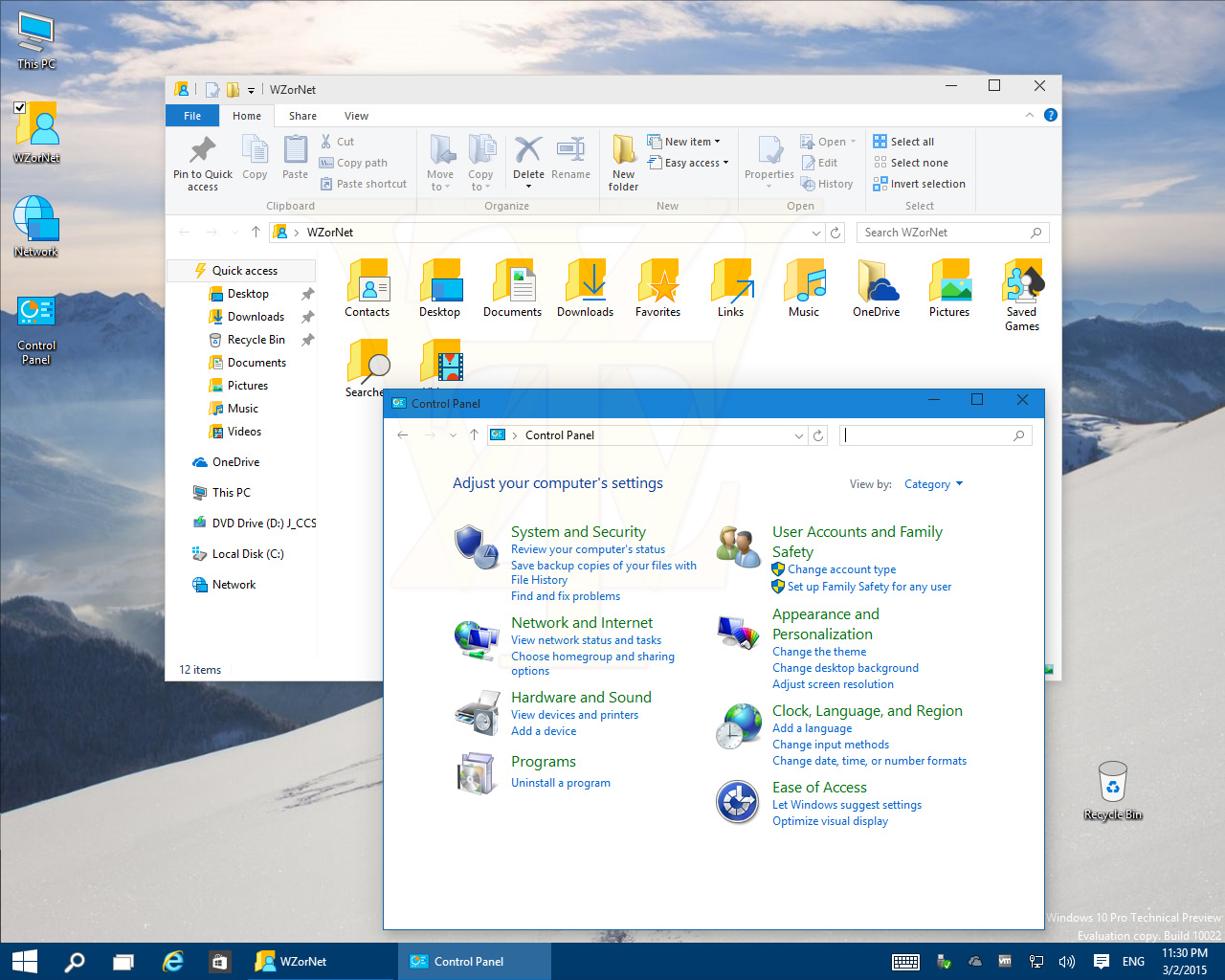Select the Links folder icon

[x=731, y=281]
